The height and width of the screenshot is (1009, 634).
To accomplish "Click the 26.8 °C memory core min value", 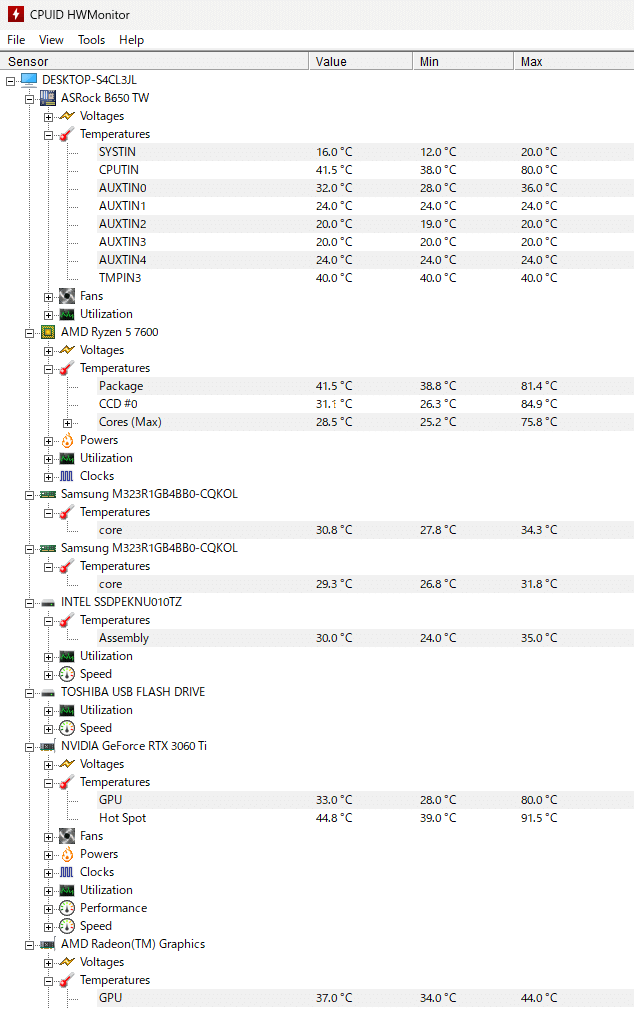I will 438,584.
